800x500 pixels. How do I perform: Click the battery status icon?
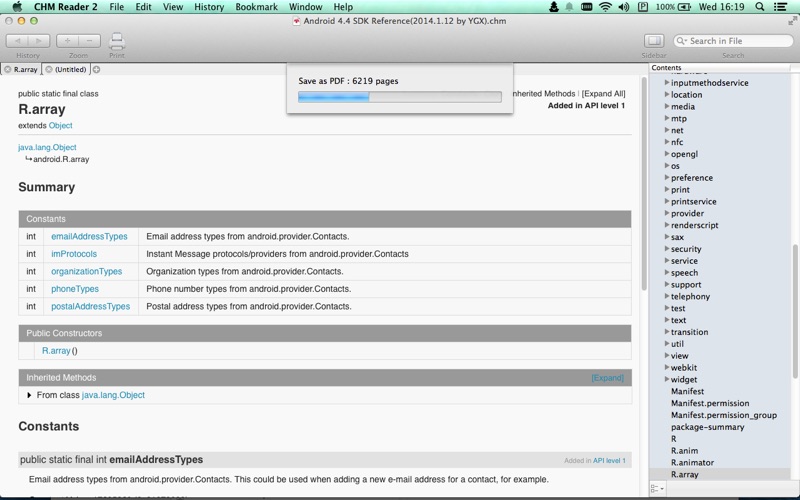(684, 7)
